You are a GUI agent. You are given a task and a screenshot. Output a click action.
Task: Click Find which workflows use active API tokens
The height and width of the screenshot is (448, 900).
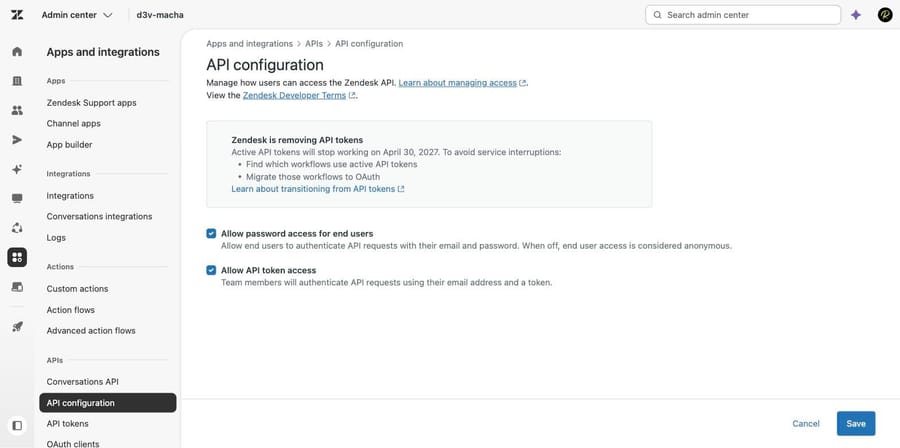[332, 164]
